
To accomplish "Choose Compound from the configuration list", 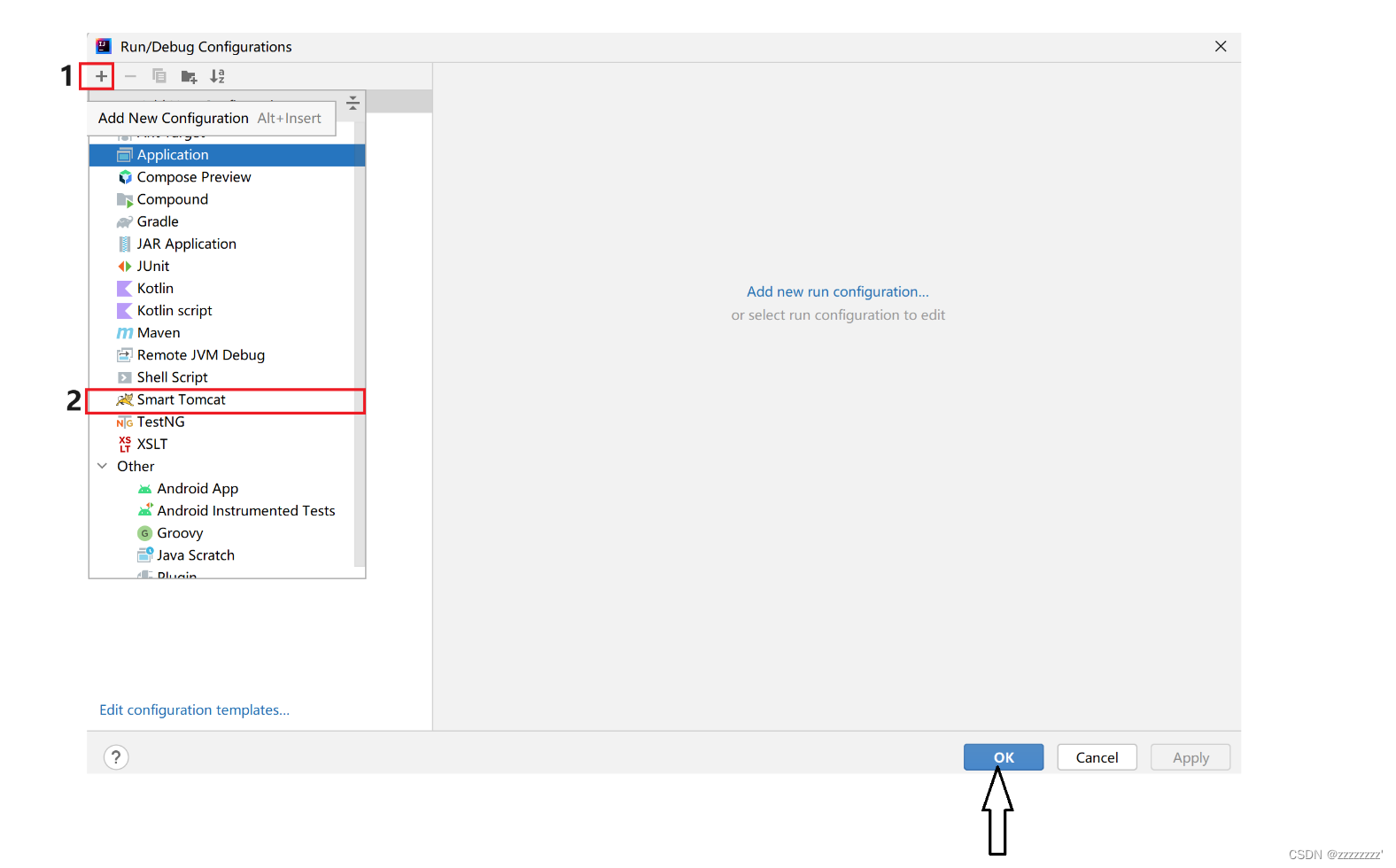I will click(x=227, y=199).
